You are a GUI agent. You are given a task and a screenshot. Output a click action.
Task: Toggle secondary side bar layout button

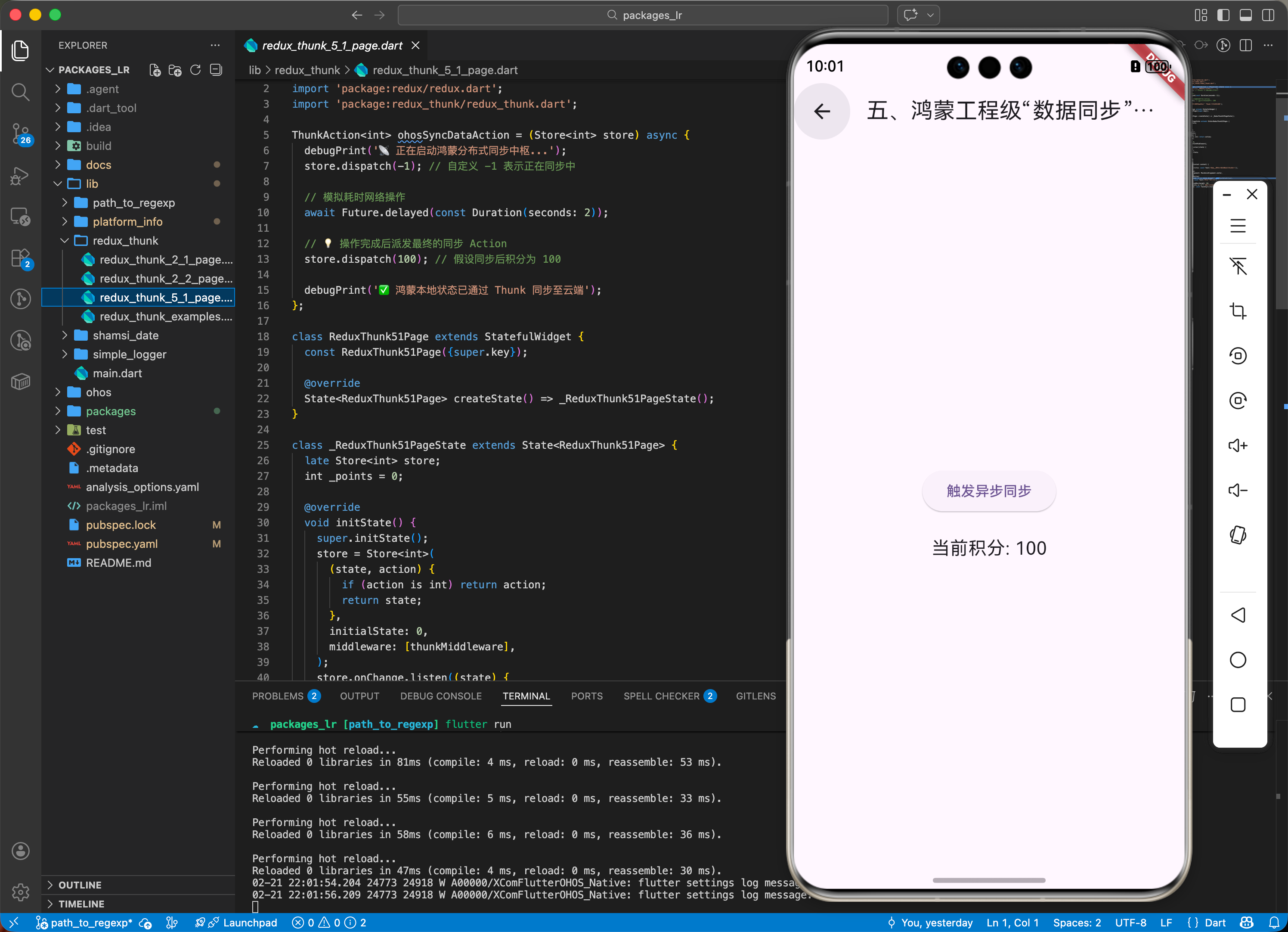point(1268,15)
